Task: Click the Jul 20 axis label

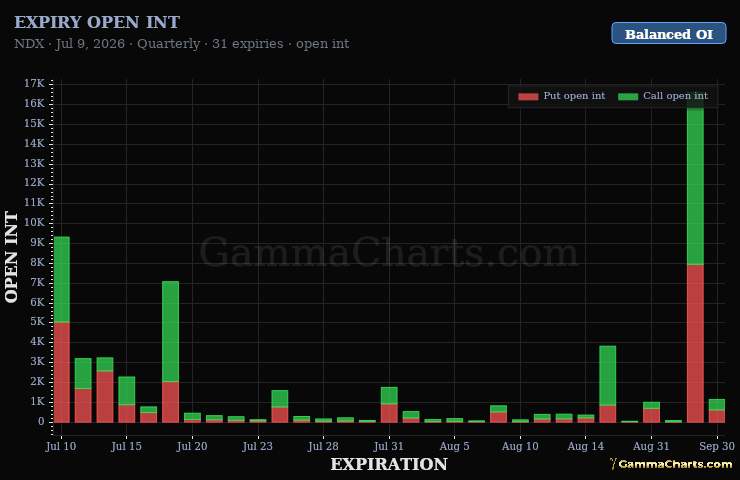Action: [192, 446]
